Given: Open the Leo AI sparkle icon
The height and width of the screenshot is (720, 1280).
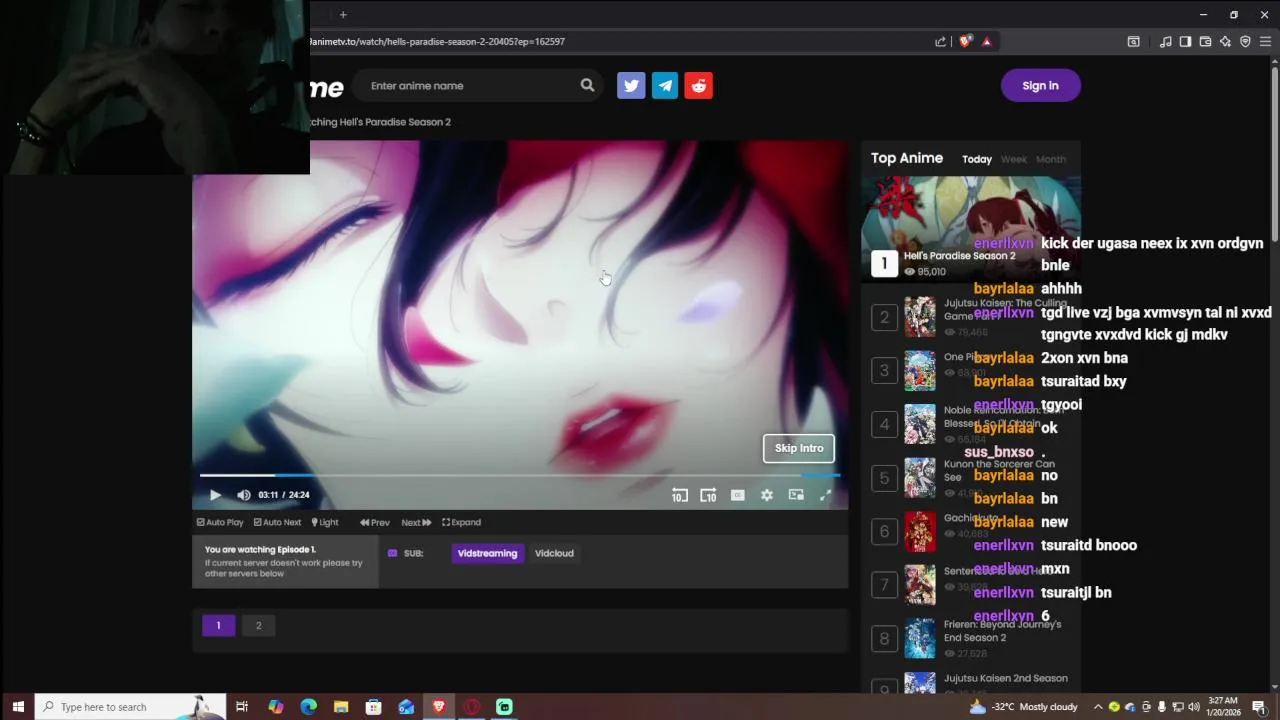Looking at the screenshot, I should [x=1225, y=42].
